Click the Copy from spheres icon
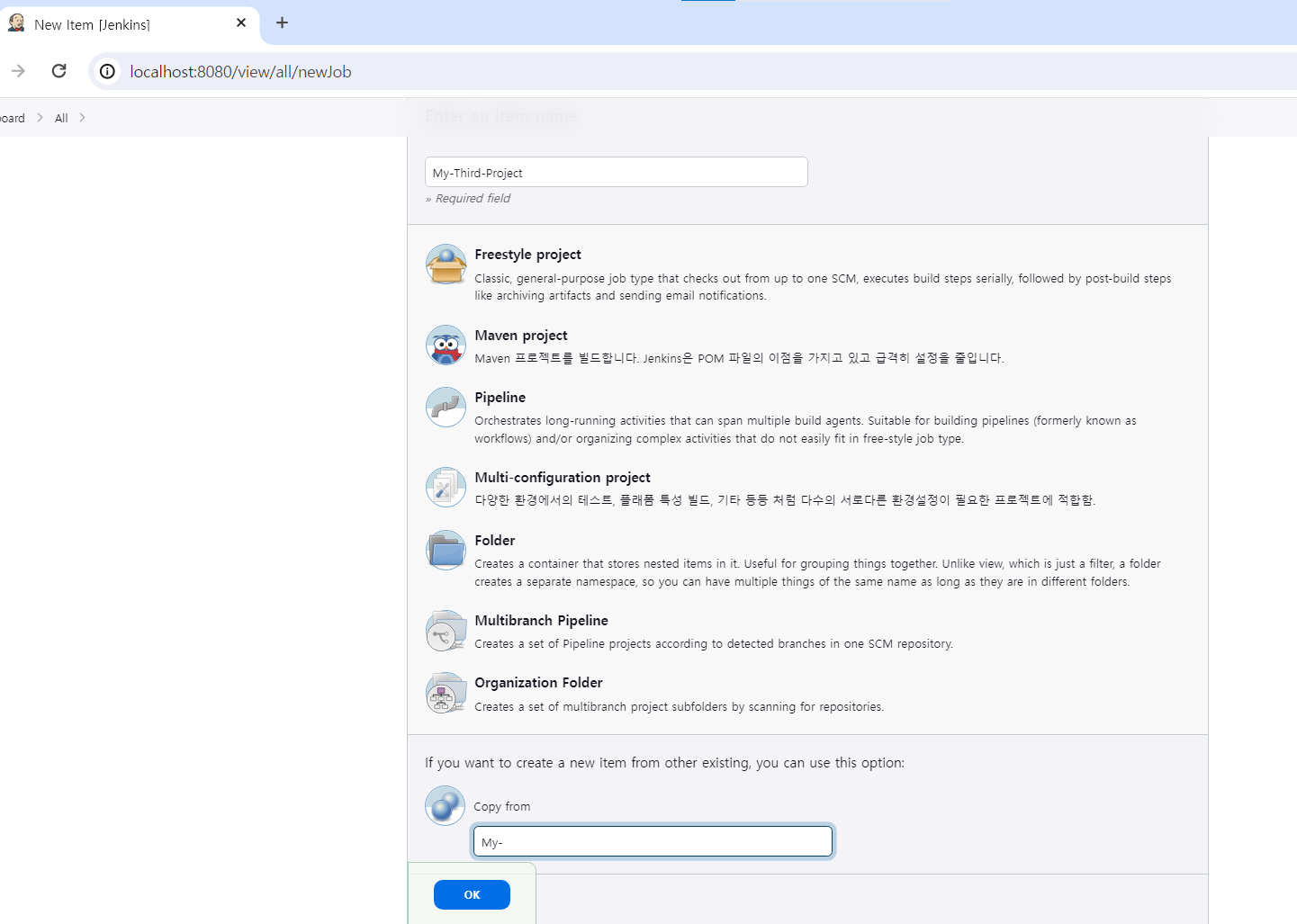 [446, 805]
